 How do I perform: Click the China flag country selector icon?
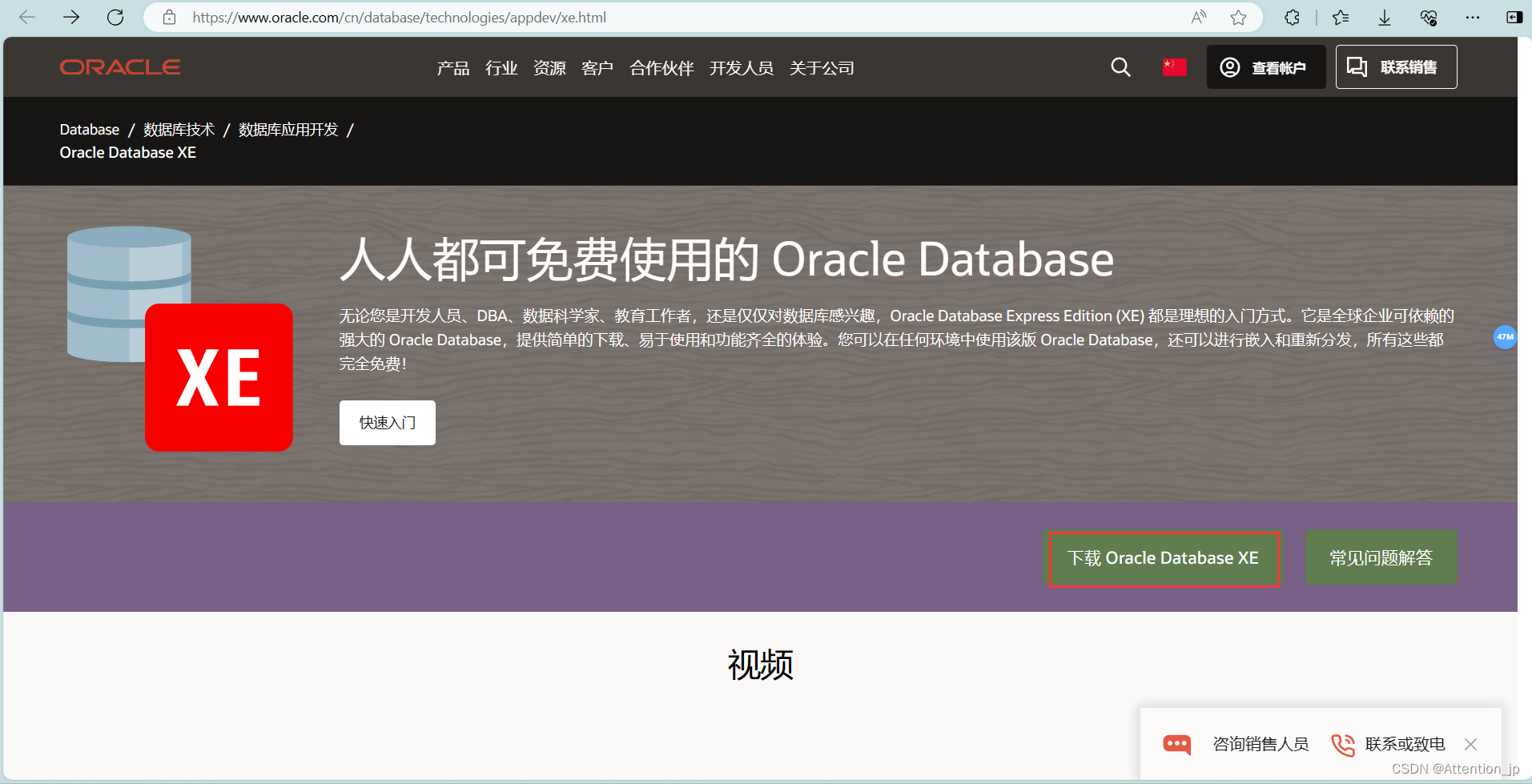[x=1173, y=67]
